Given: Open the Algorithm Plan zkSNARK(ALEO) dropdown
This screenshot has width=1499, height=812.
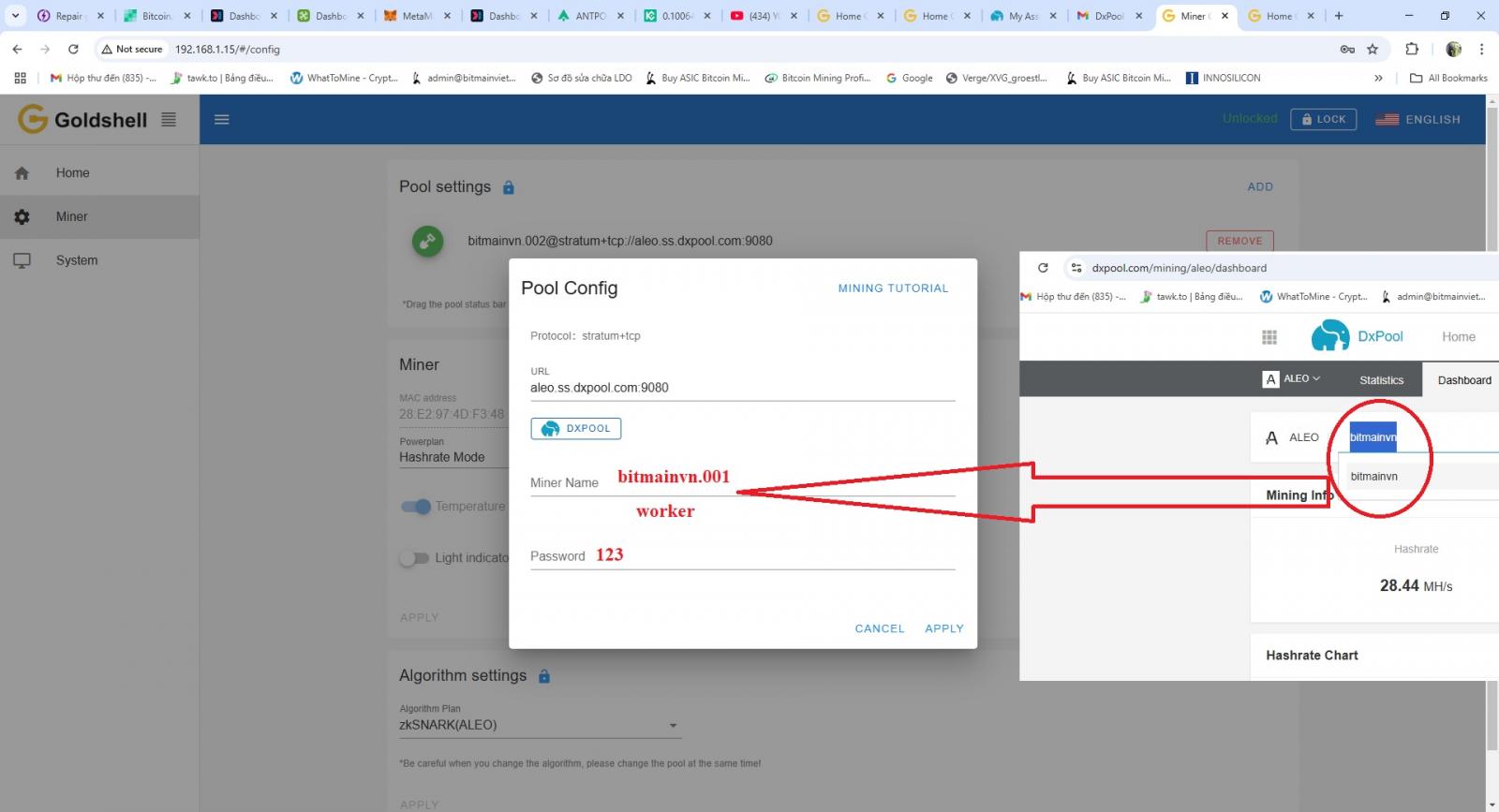Looking at the screenshot, I should pyautogui.click(x=540, y=725).
